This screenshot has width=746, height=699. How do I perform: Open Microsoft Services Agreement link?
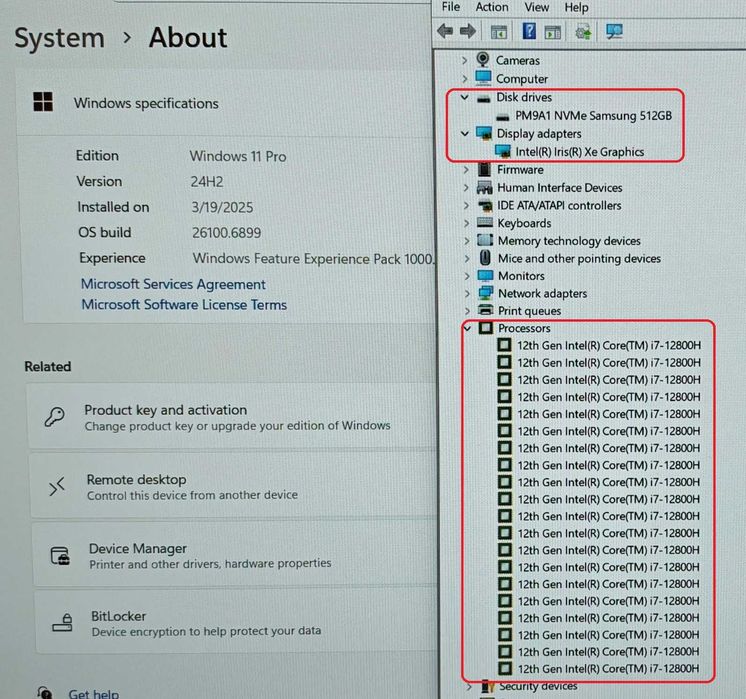pos(173,284)
